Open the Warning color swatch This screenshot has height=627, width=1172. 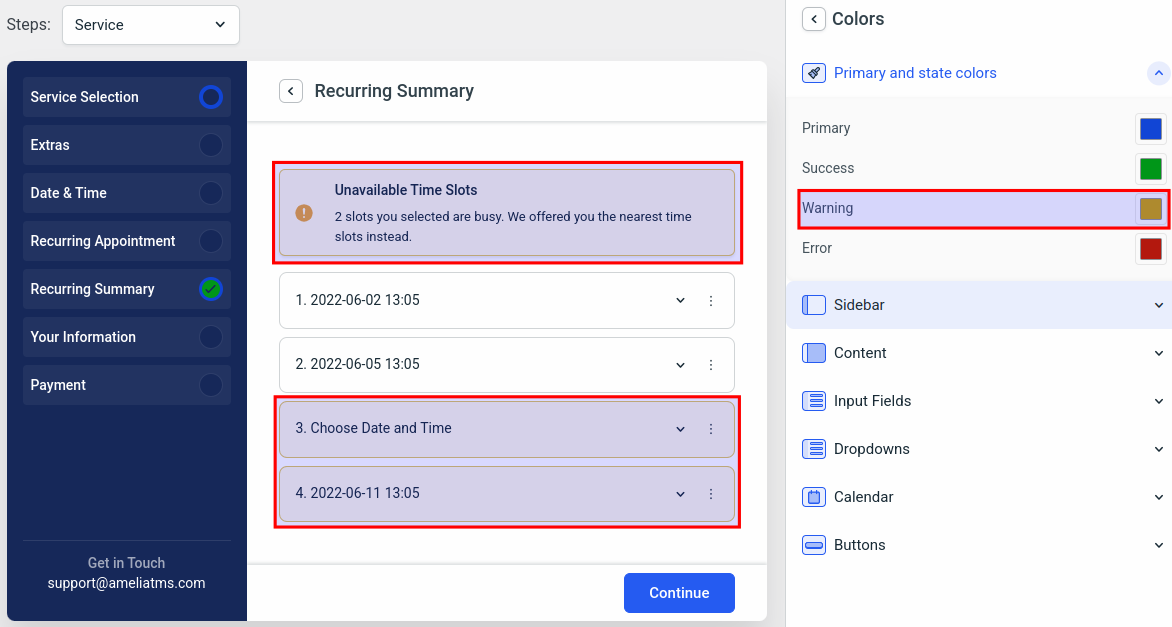[1150, 208]
